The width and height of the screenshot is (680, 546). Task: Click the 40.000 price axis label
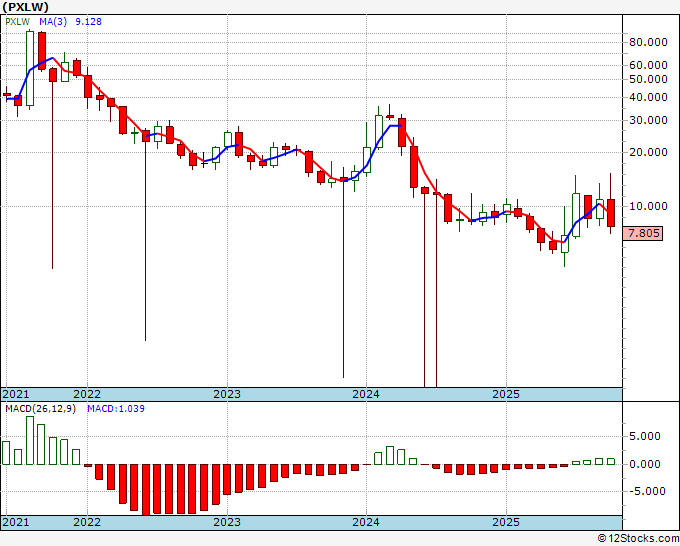[x=648, y=98]
